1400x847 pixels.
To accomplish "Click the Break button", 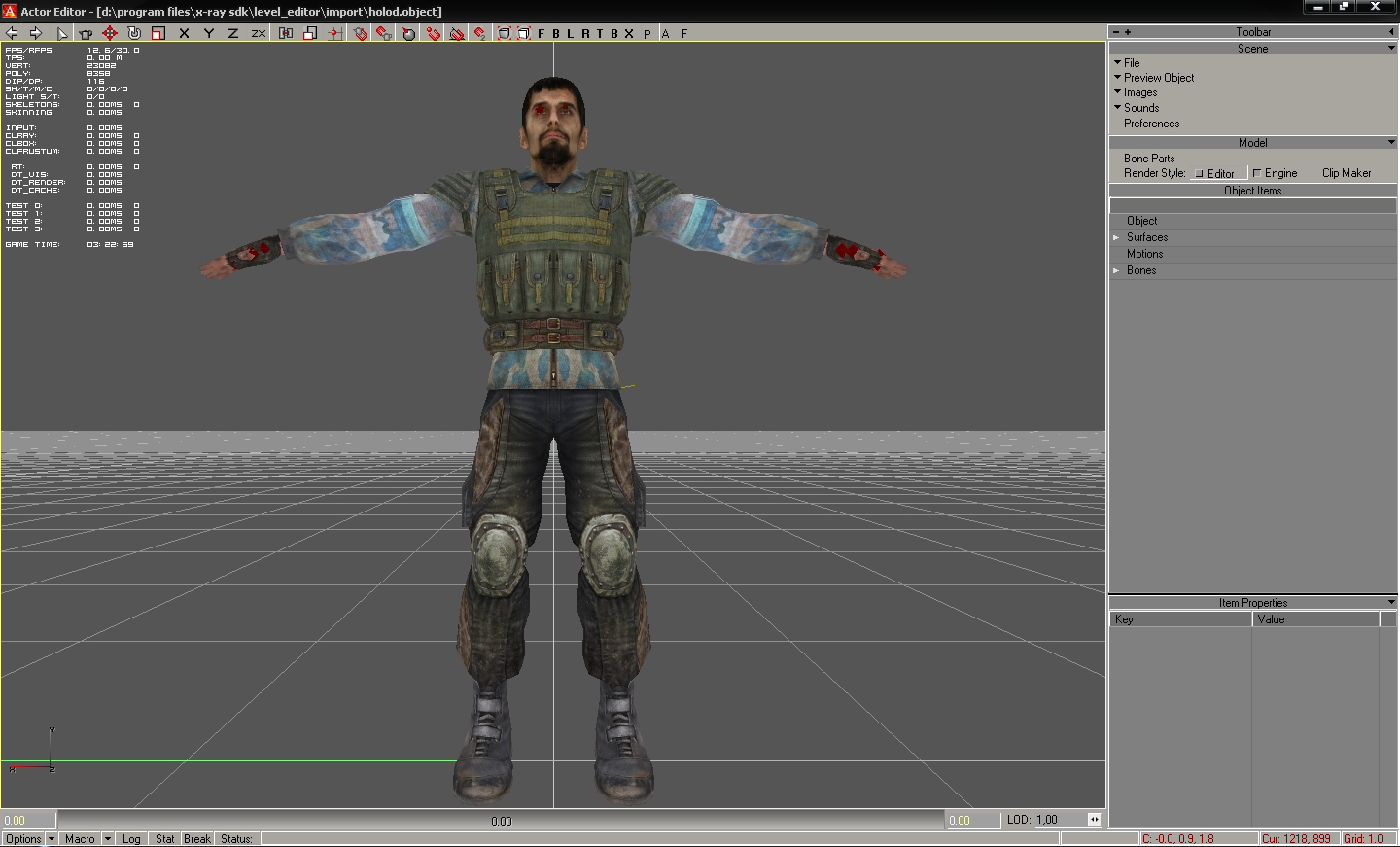I will [197, 839].
